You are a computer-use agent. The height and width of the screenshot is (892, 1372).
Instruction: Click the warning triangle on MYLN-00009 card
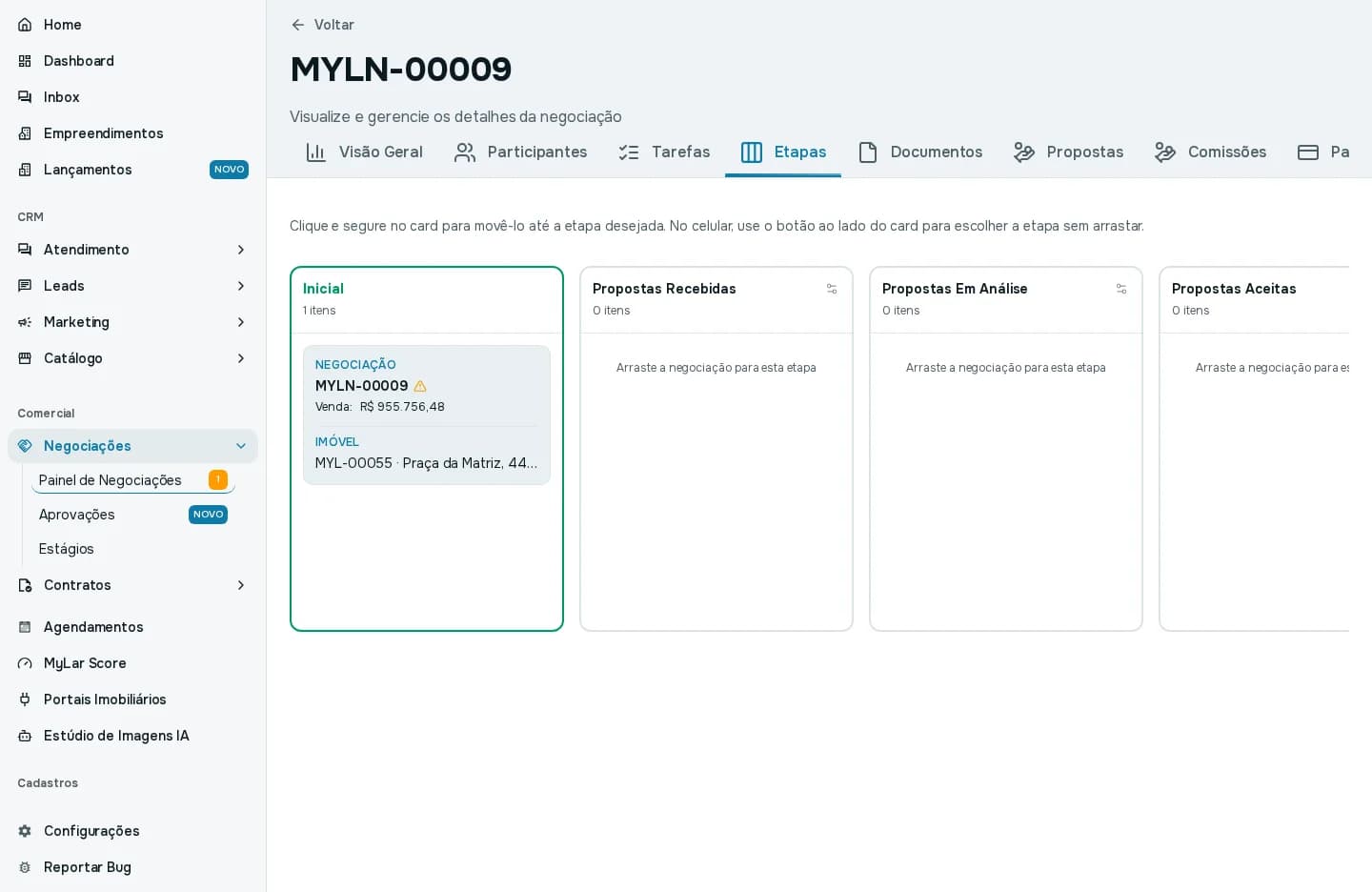coord(420,386)
